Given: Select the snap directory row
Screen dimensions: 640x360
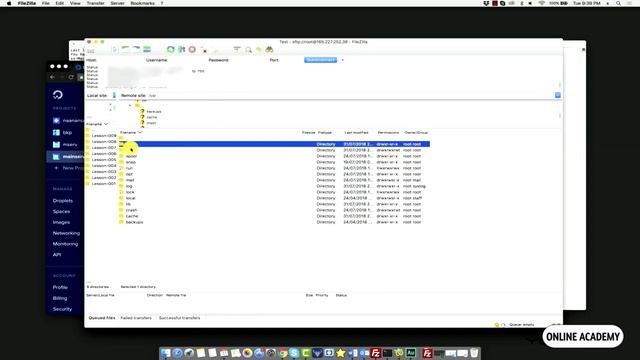Looking at the screenshot, I should [274, 162].
